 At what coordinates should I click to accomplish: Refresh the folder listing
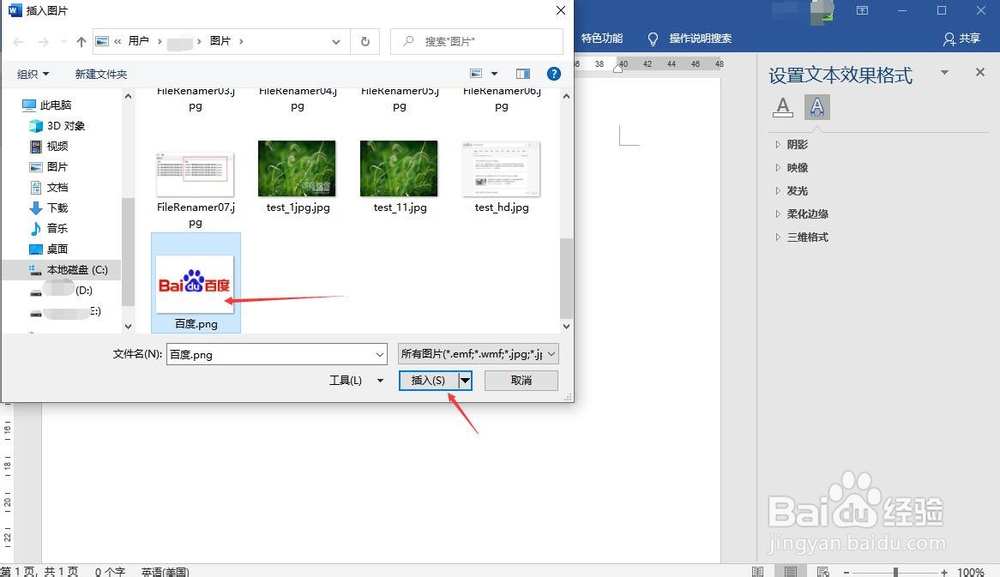pos(365,41)
